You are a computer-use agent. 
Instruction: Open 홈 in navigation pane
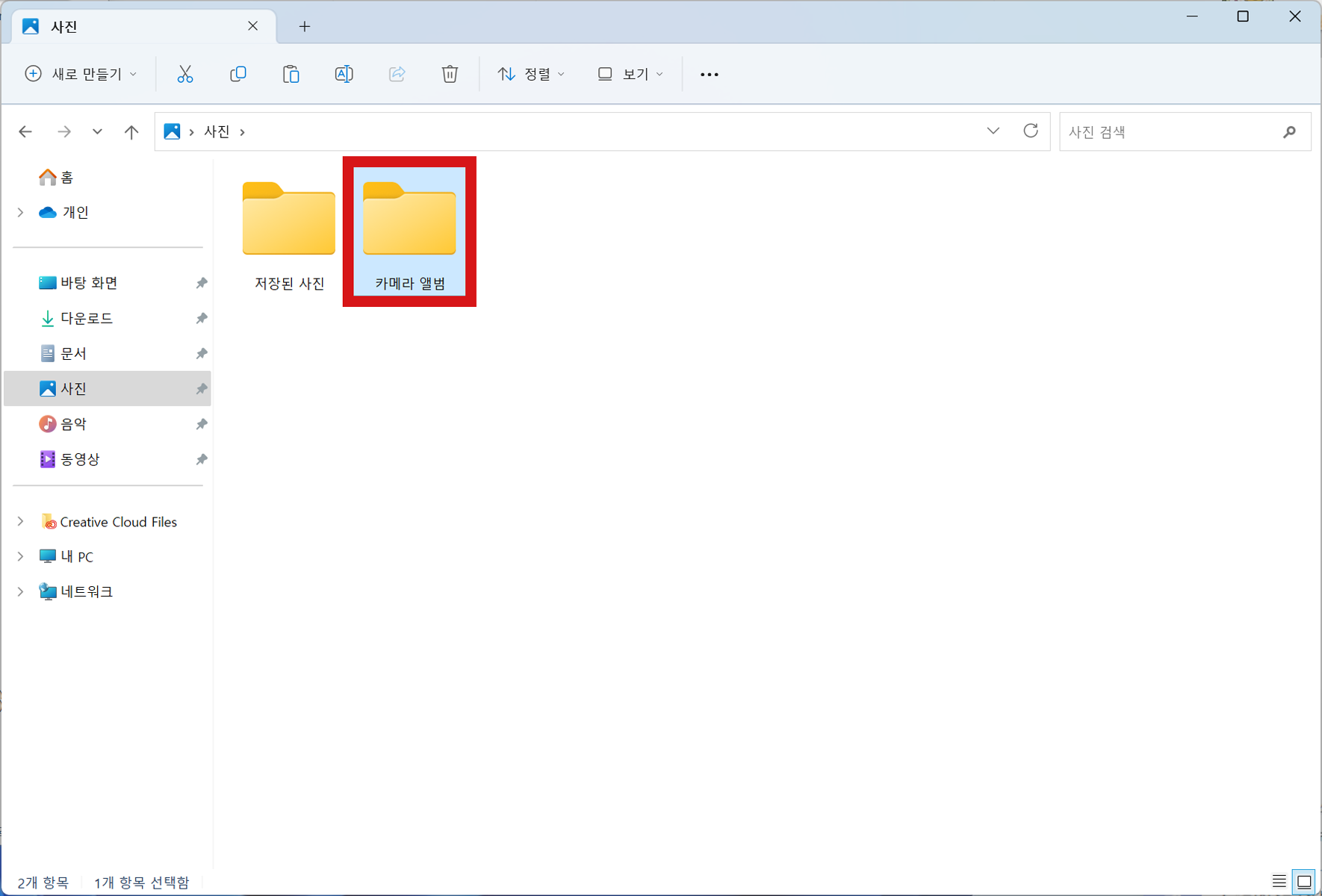coord(56,178)
